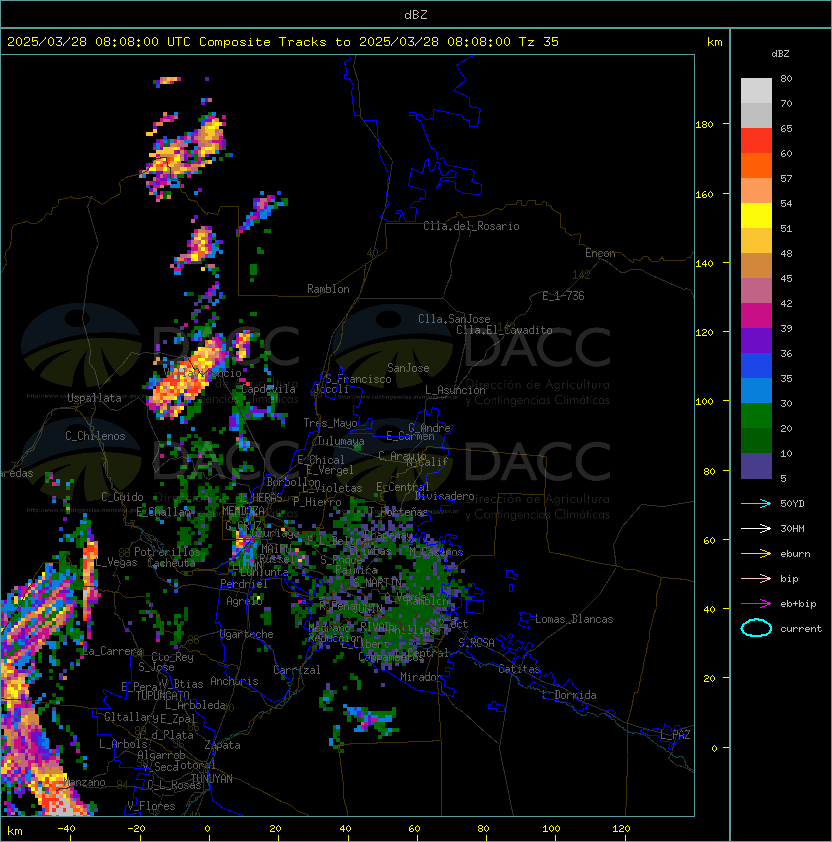The width and height of the screenshot is (832, 842).
Task: Pick the red 60-65 dBZ swatch
Action: point(756,141)
